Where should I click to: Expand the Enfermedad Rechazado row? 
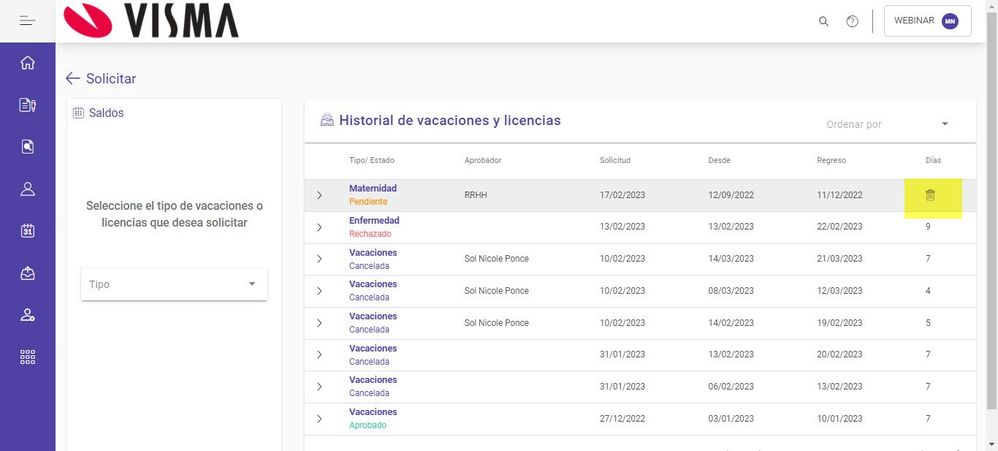(320, 227)
